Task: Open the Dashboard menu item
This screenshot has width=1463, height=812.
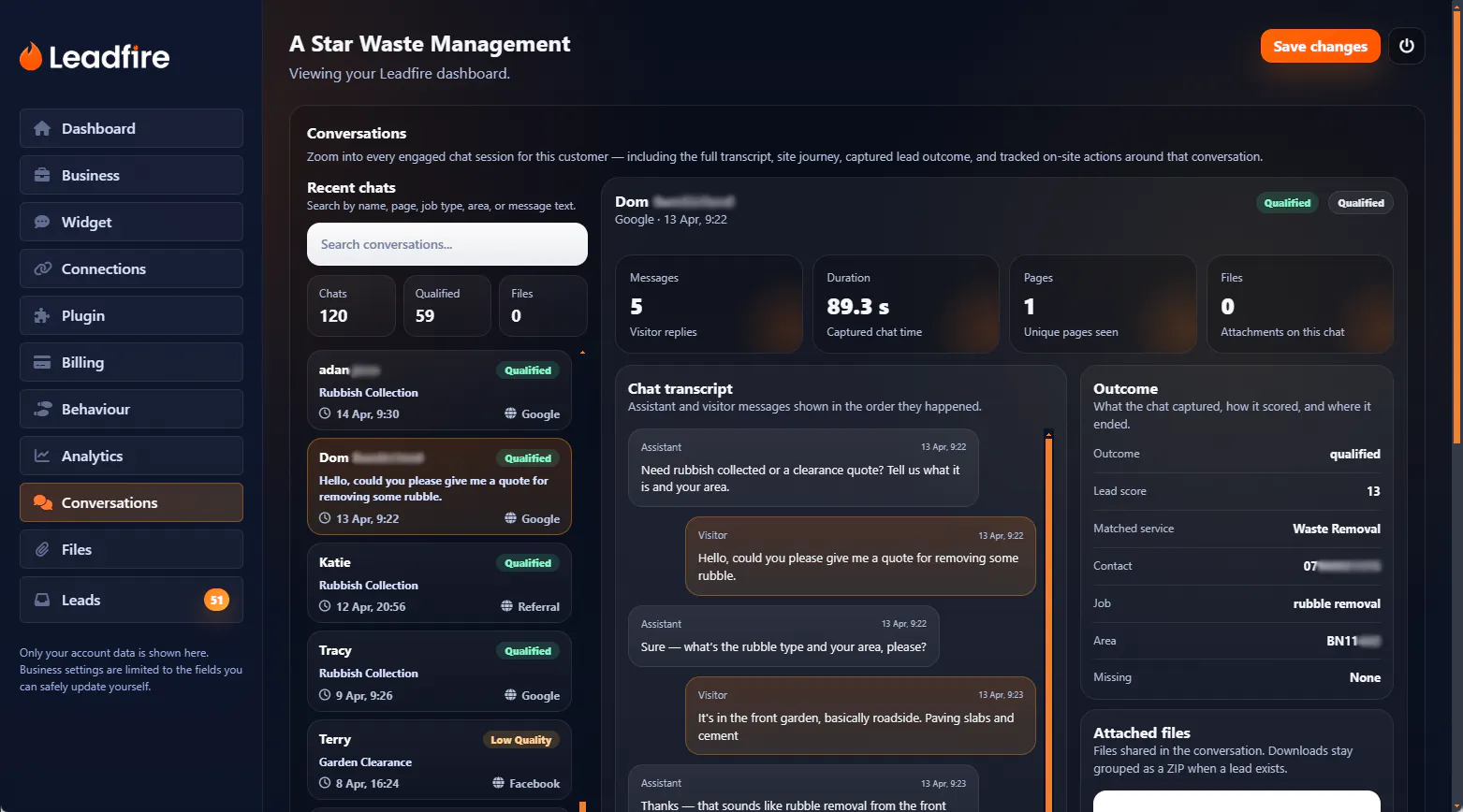Action: coord(131,128)
